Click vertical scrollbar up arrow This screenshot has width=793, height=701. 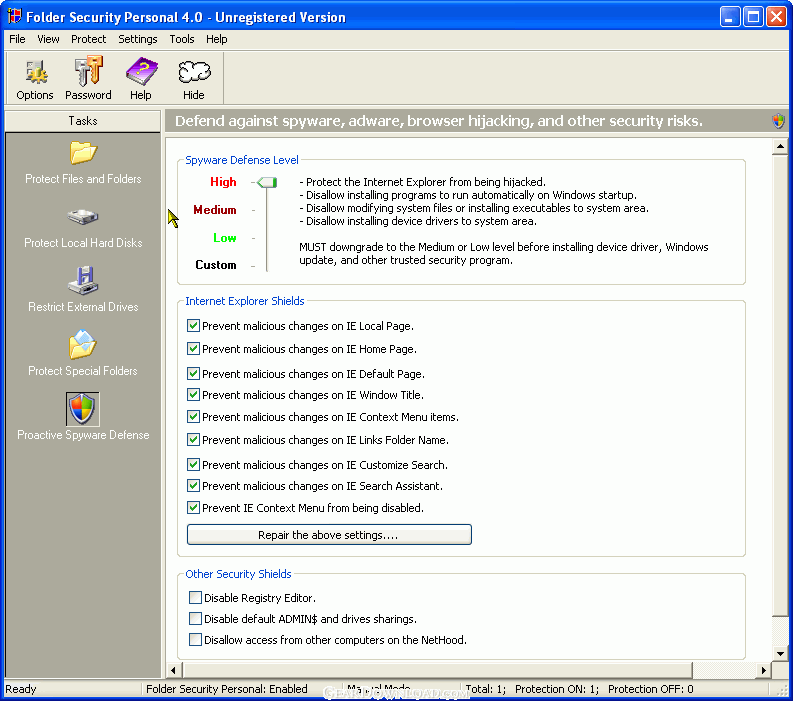pos(780,147)
